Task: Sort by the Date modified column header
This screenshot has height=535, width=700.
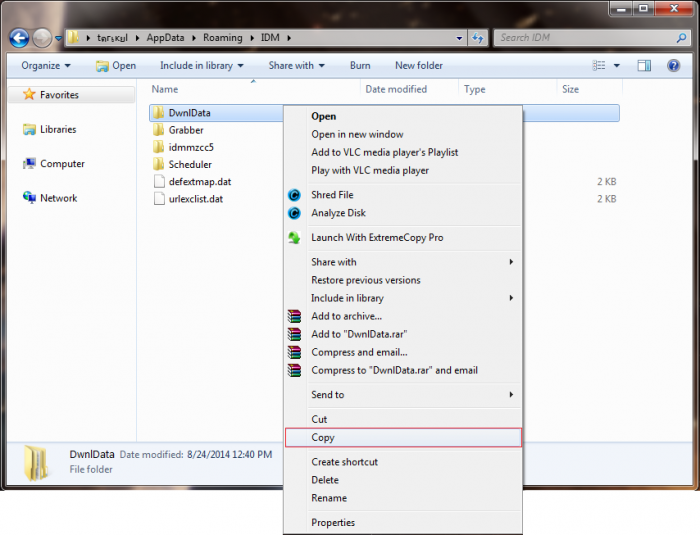Action: [x=396, y=89]
